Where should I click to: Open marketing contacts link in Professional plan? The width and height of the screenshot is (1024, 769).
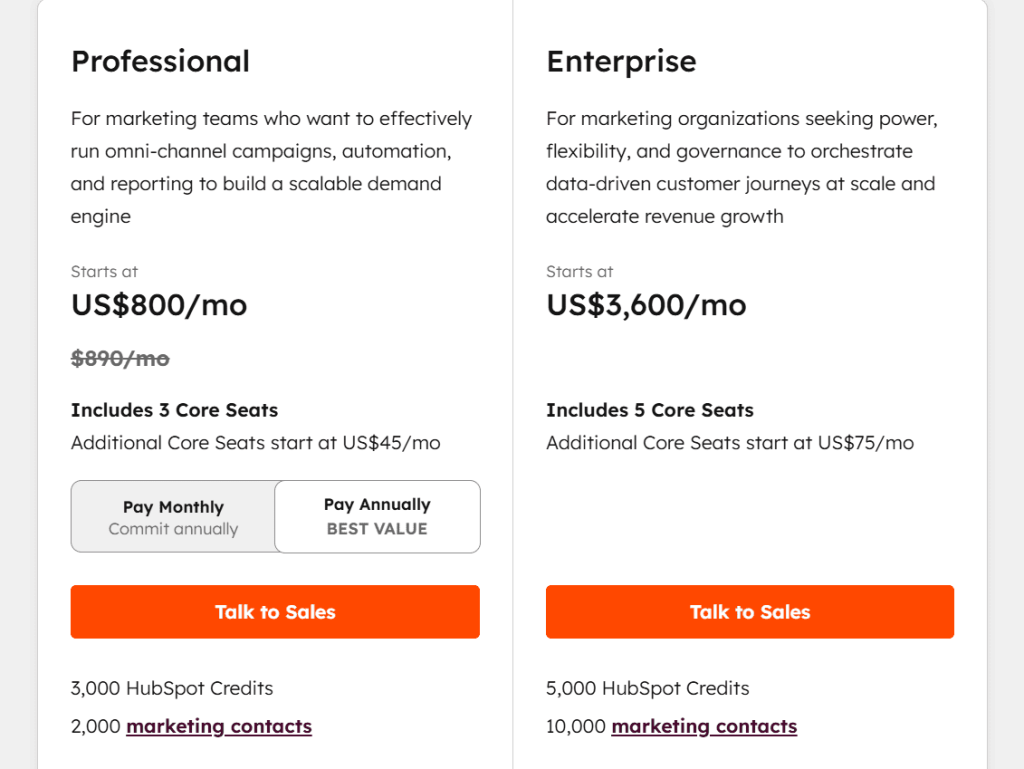pos(219,727)
